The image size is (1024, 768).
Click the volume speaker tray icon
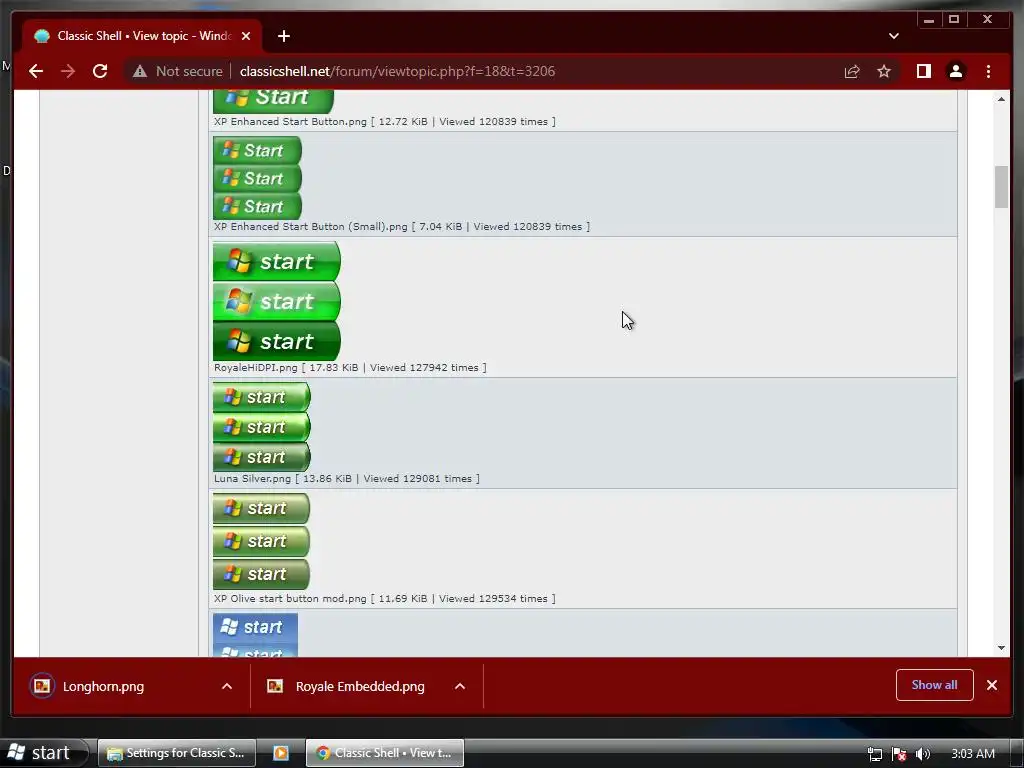tap(922, 754)
